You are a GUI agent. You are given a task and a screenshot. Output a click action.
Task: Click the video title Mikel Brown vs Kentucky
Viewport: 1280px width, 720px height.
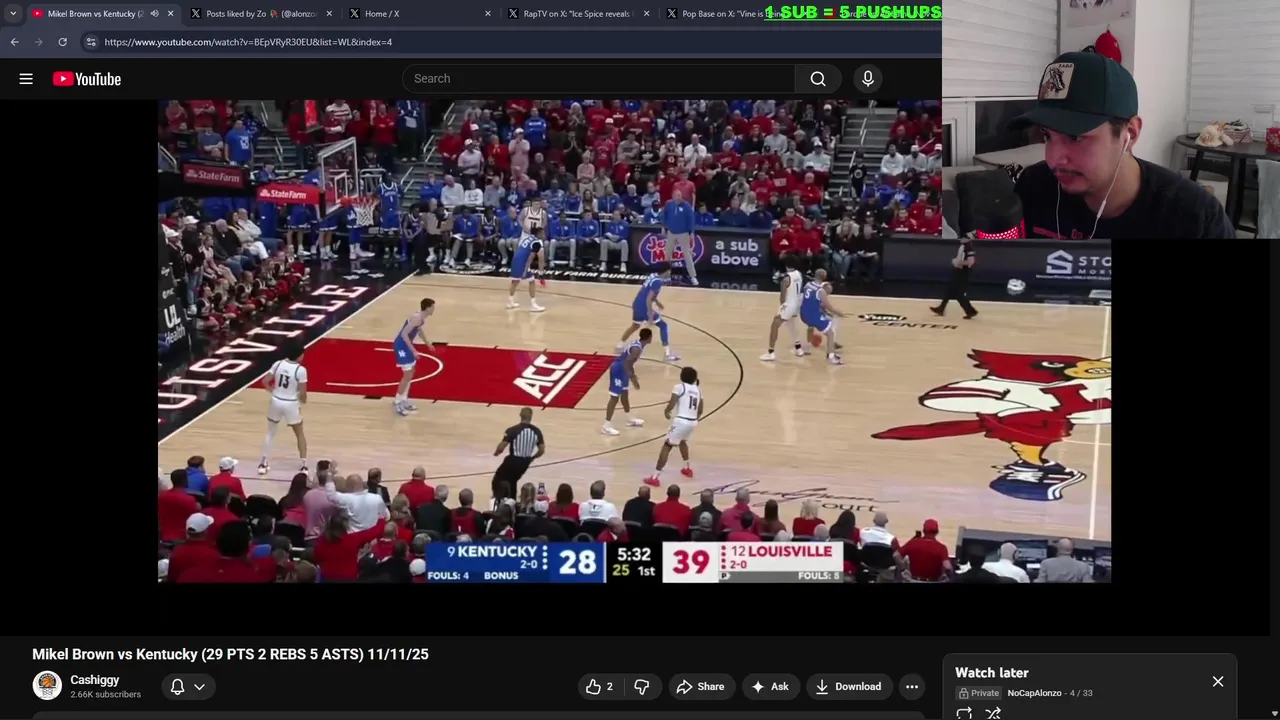[230, 654]
